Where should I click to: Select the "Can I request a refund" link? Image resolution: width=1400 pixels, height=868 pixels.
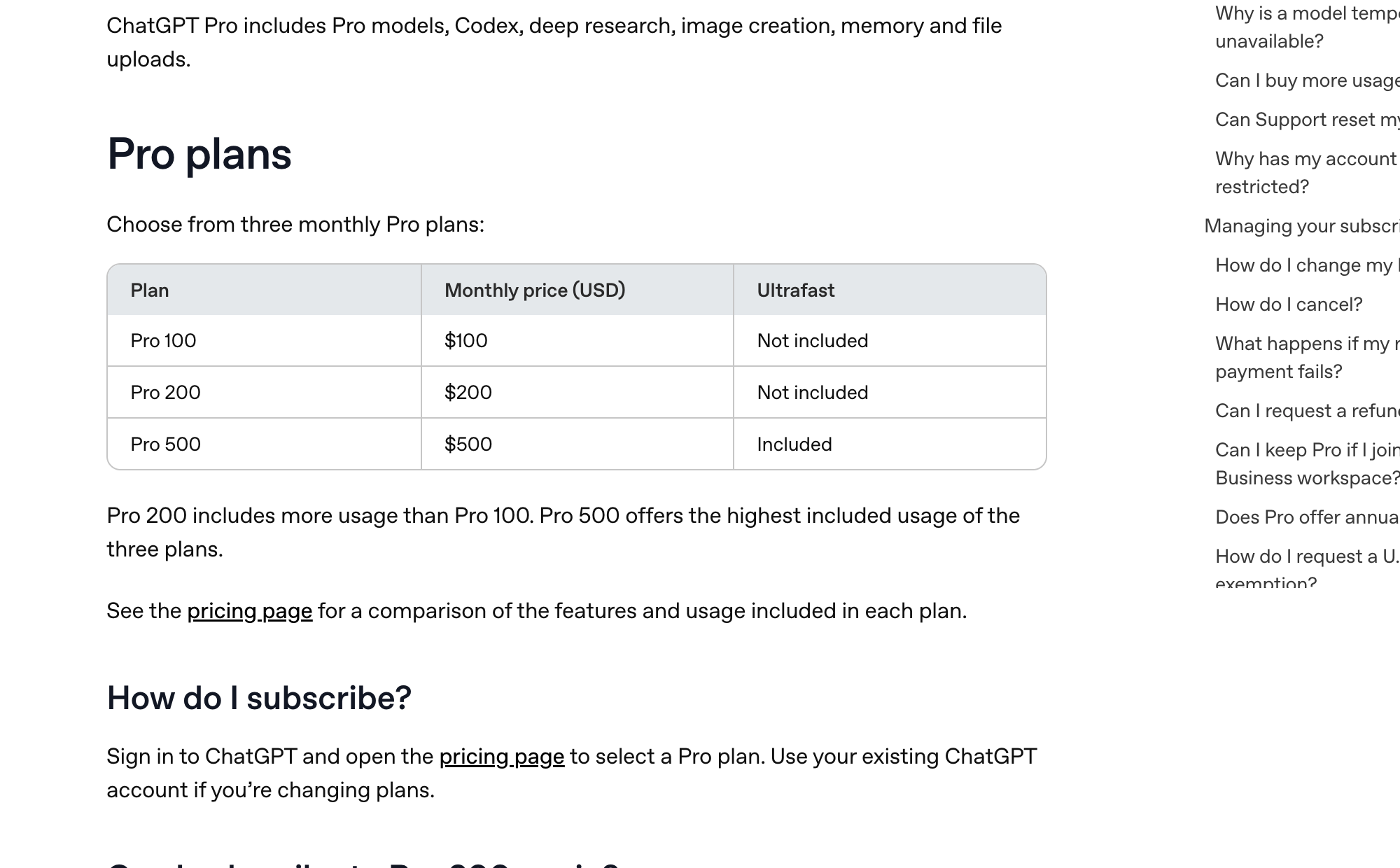pos(1307,411)
